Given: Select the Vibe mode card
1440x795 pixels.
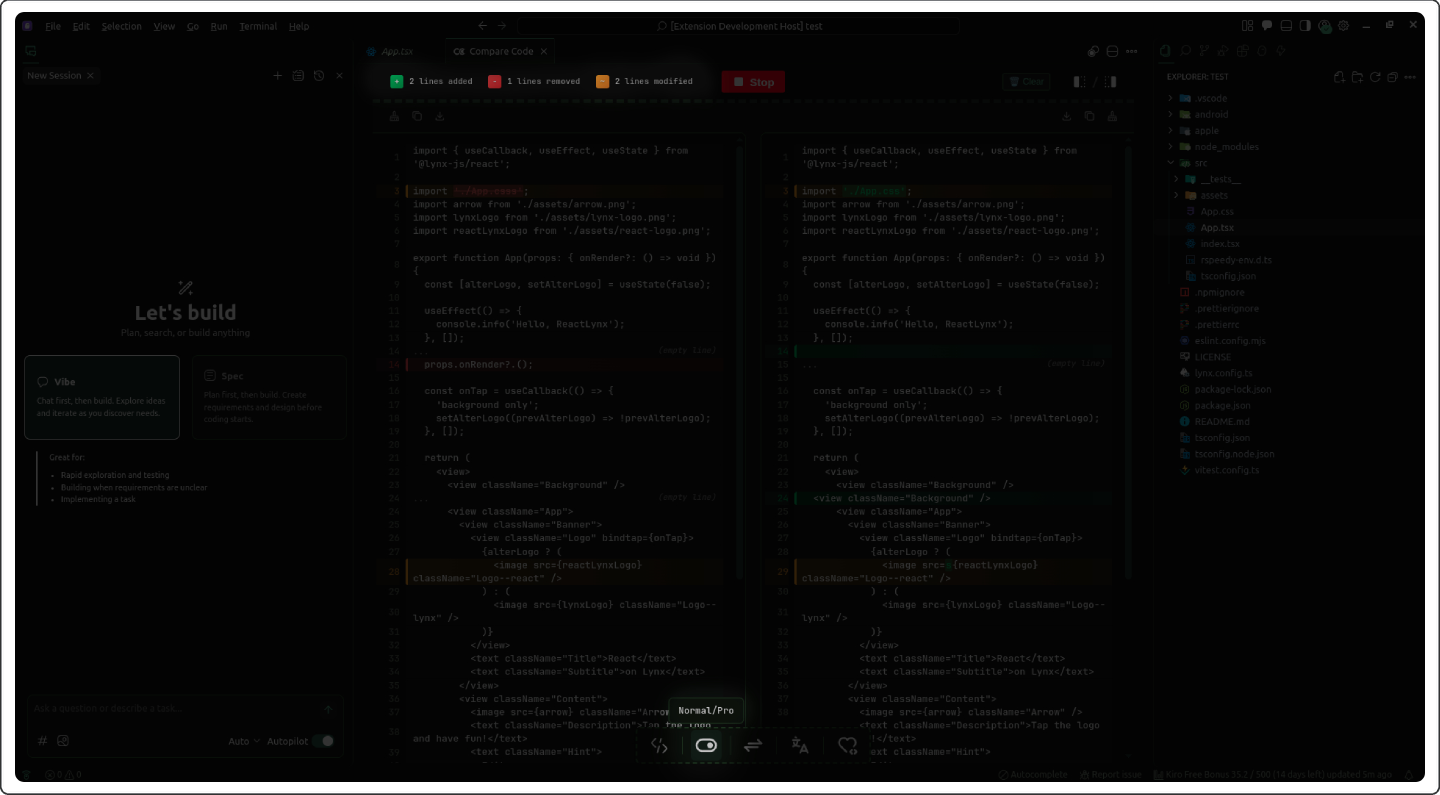Looking at the screenshot, I should point(102,397).
